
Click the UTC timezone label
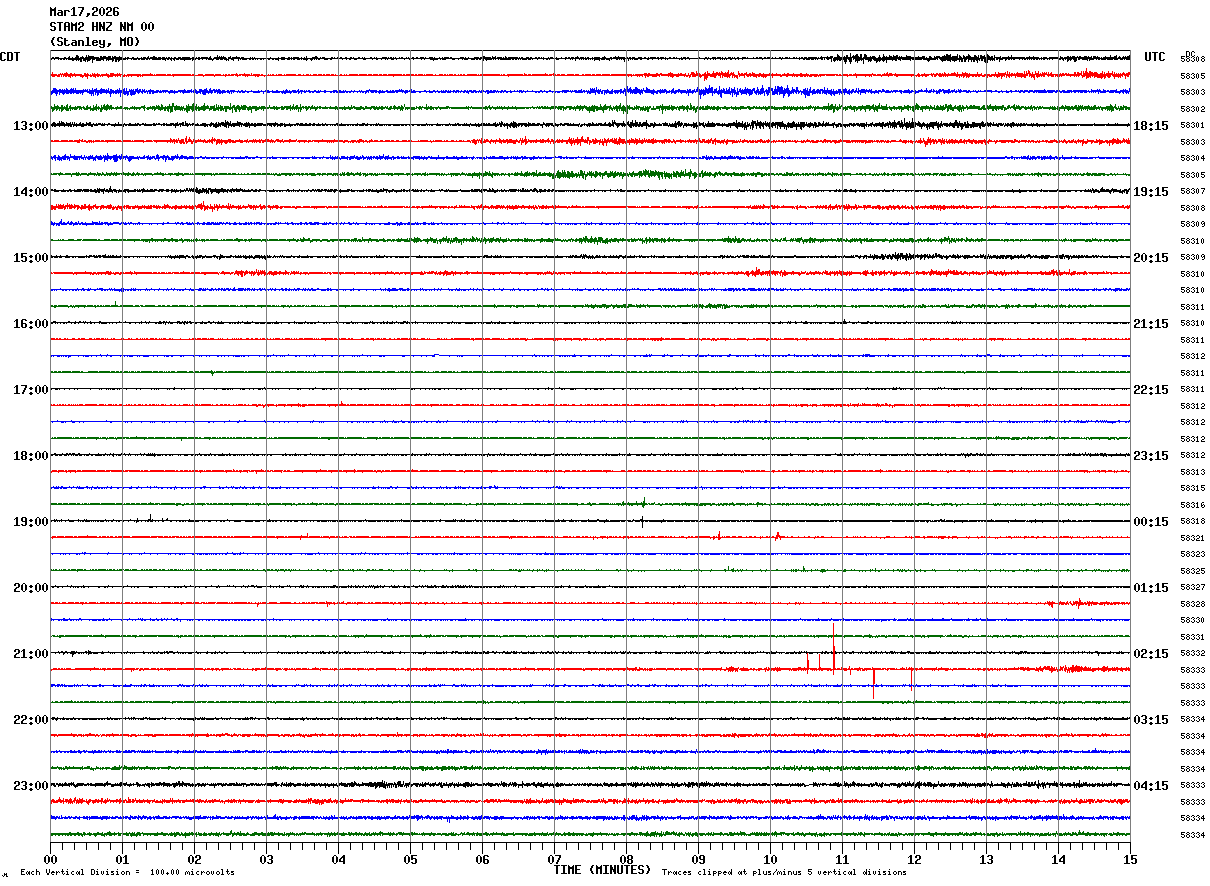pos(1155,57)
